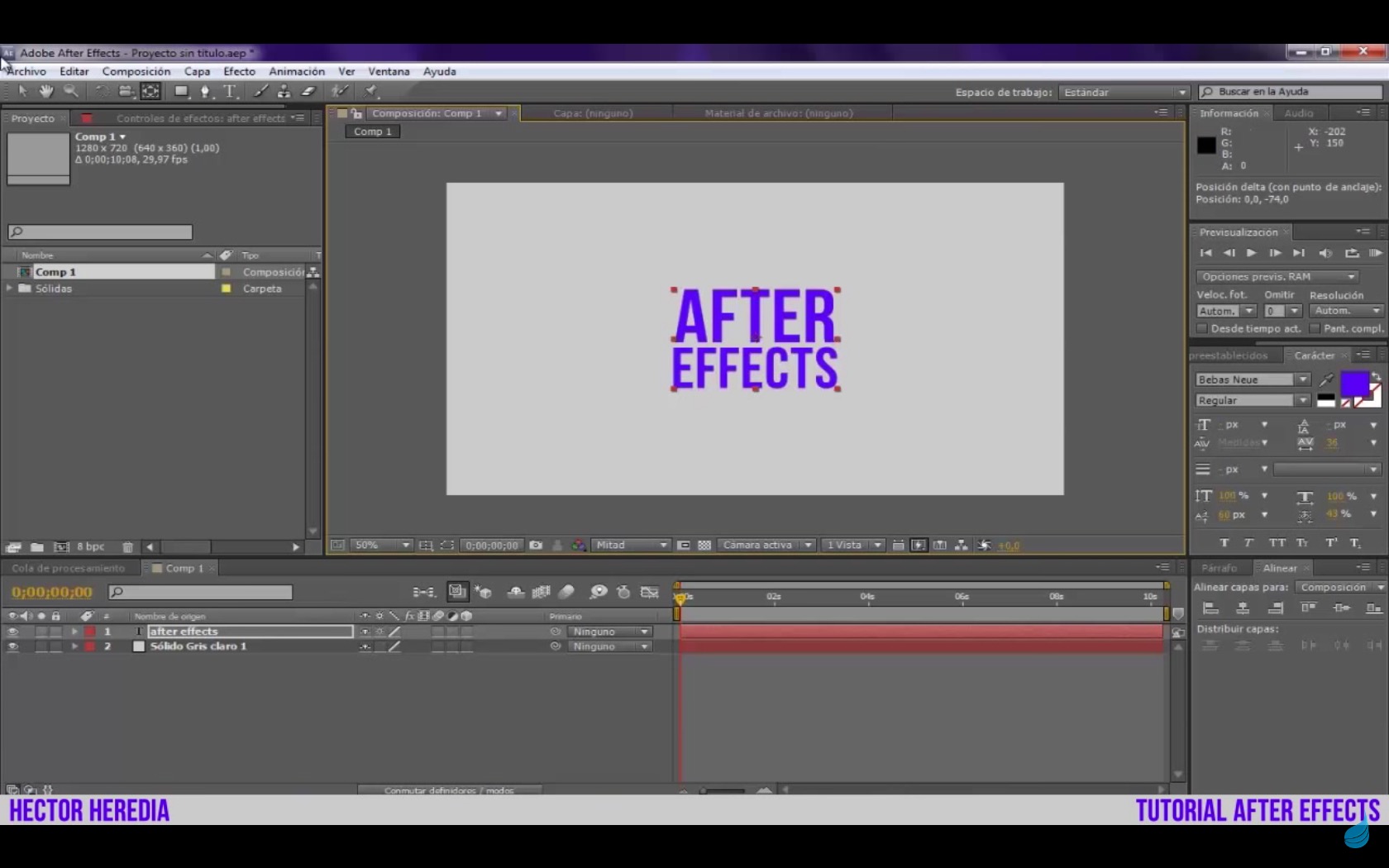Click the timeline search field
This screenshot has height=868, width=1389.
[x=200, y=592]
